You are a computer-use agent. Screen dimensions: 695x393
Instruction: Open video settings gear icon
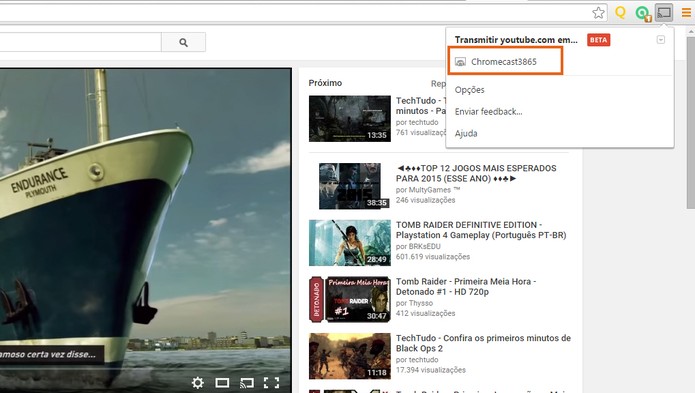coord(198,382)
